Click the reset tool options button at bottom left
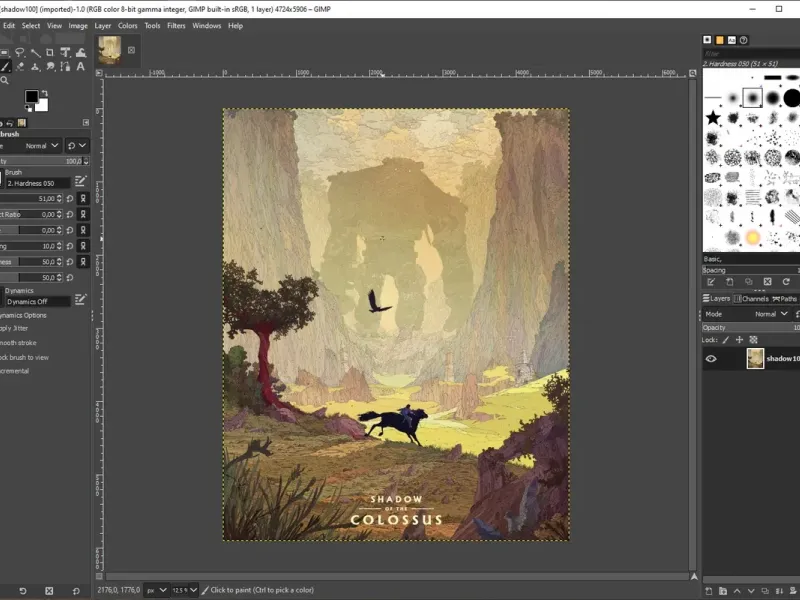 point(78,590)
